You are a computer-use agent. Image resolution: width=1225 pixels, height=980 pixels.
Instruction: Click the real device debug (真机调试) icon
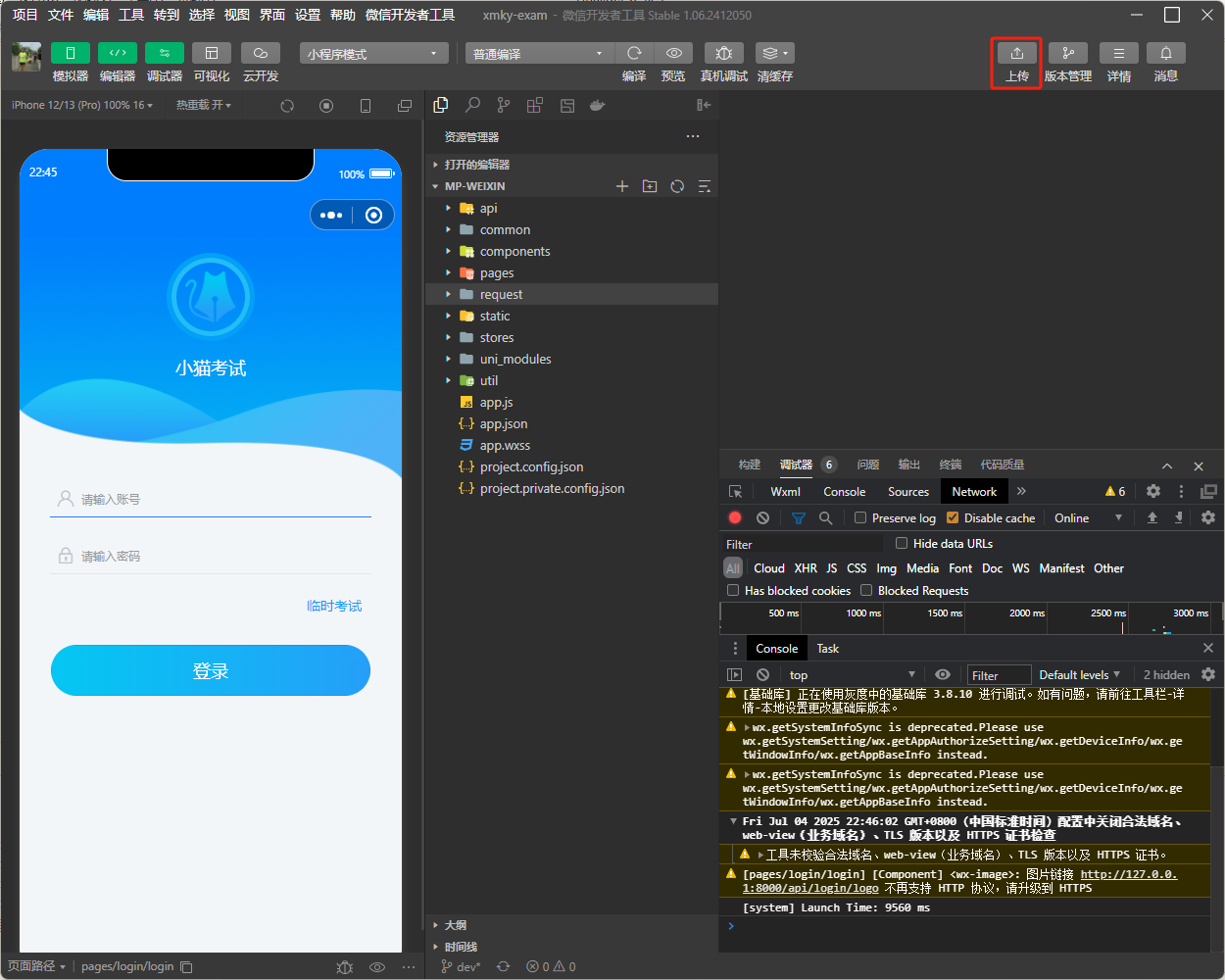click(723, 54)
